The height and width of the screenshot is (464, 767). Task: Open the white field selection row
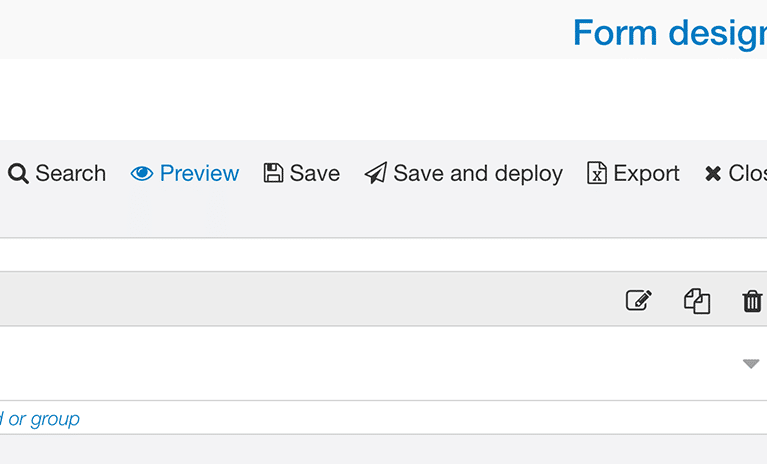[384, 363]
